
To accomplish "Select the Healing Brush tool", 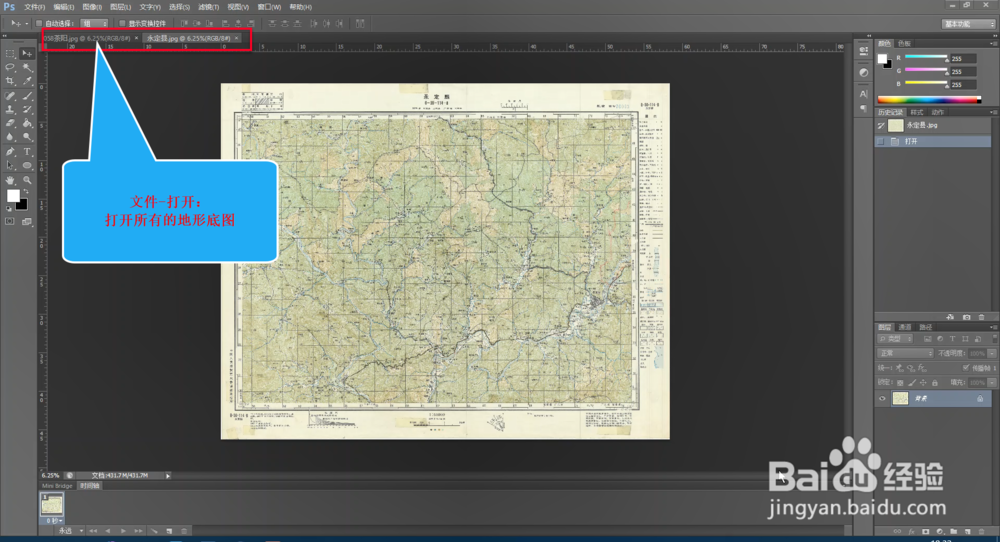I will tap(10, 96).
